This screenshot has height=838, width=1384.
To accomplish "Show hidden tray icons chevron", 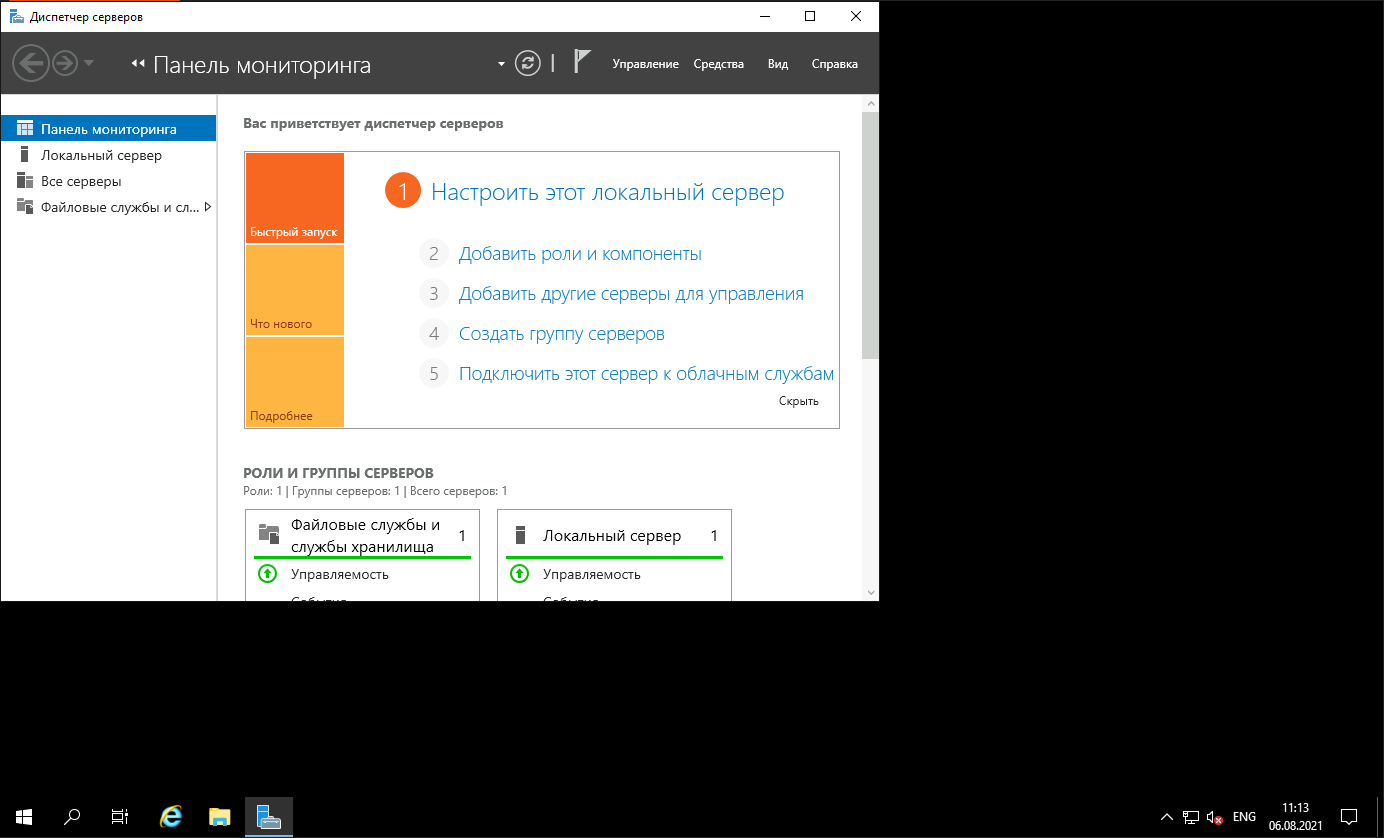I will [x=1165, y=817].
